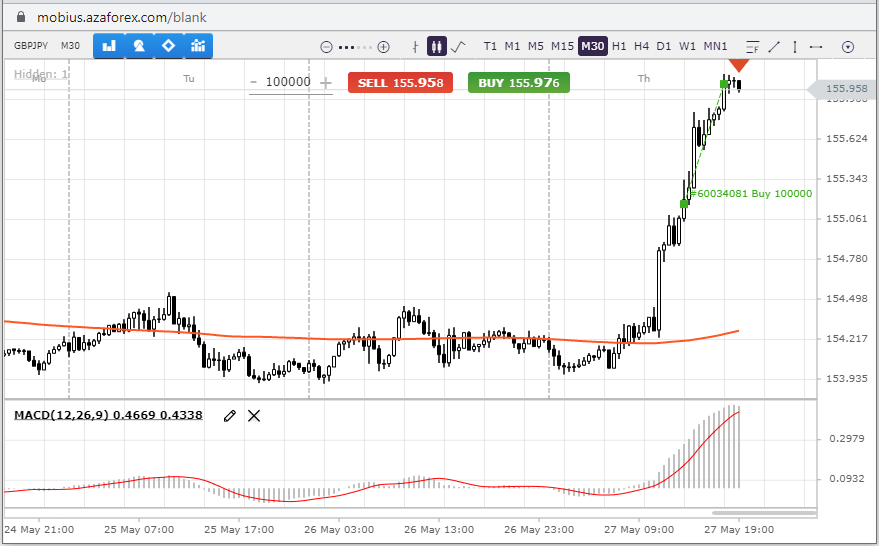Viewport: 879px width, 546px height.
Task: Switch to the D1 timeframe tab
Action: (x=664, y=46)
